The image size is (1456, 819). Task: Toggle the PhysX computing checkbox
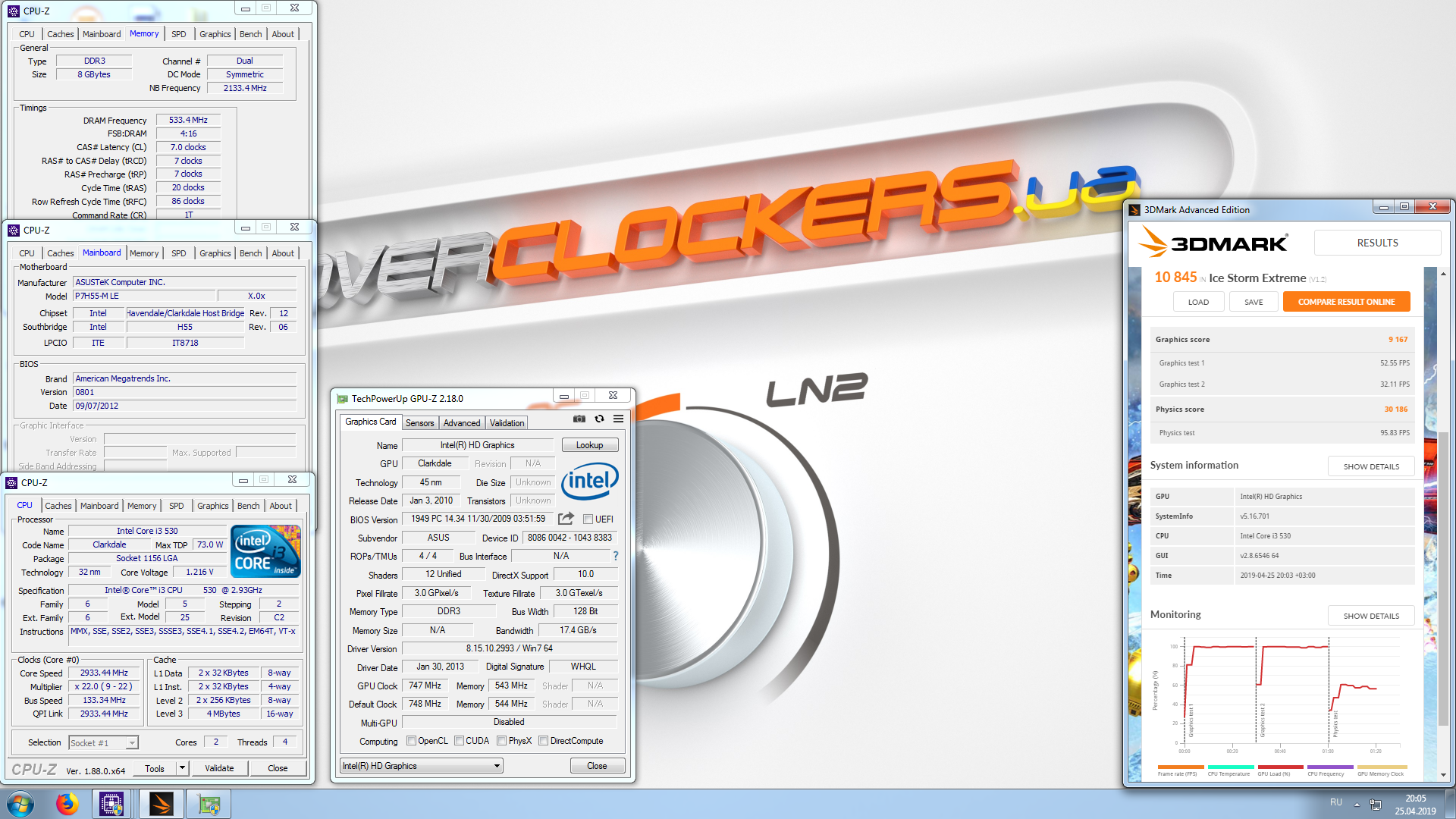(x=501, y=741)
